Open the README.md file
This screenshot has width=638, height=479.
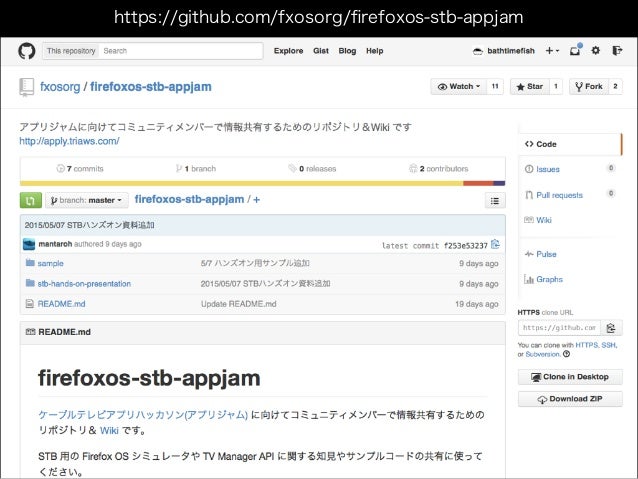coord(61,304)
